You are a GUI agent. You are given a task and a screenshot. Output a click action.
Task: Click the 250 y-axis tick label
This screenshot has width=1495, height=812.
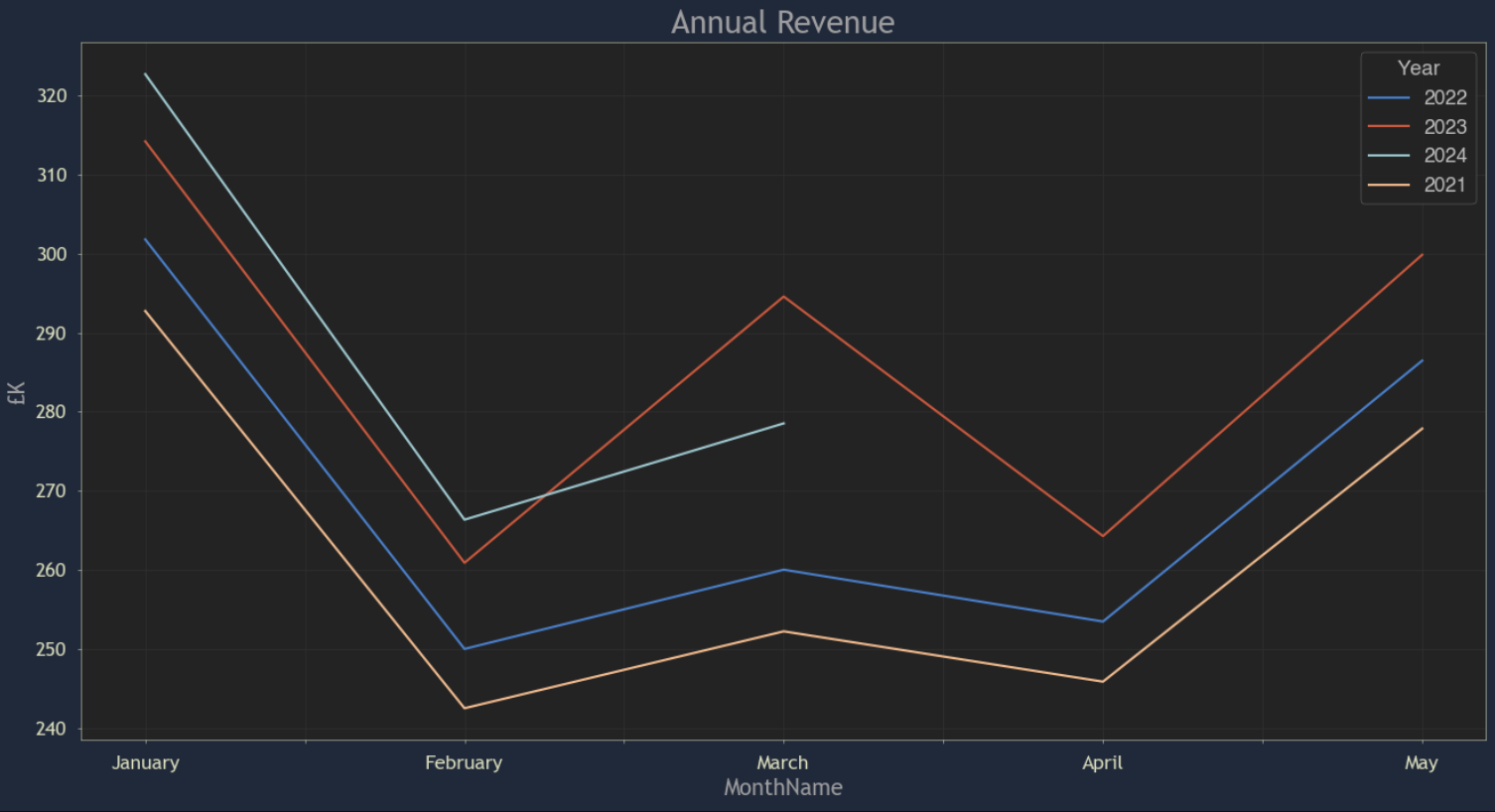coord(52,649)
